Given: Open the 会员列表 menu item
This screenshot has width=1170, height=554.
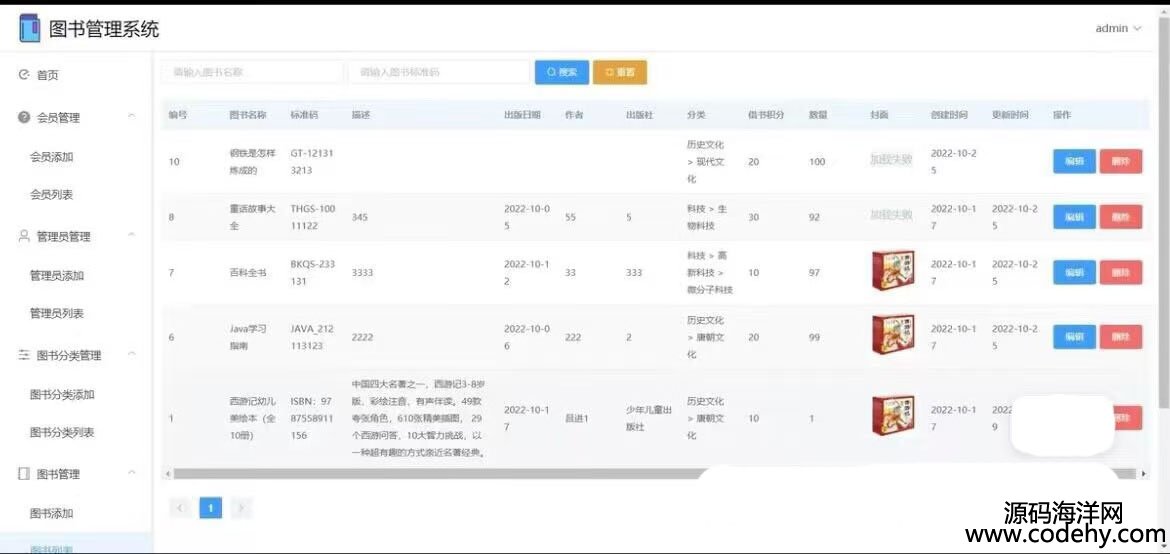Looking at the screenshot, I should [51, 194].
